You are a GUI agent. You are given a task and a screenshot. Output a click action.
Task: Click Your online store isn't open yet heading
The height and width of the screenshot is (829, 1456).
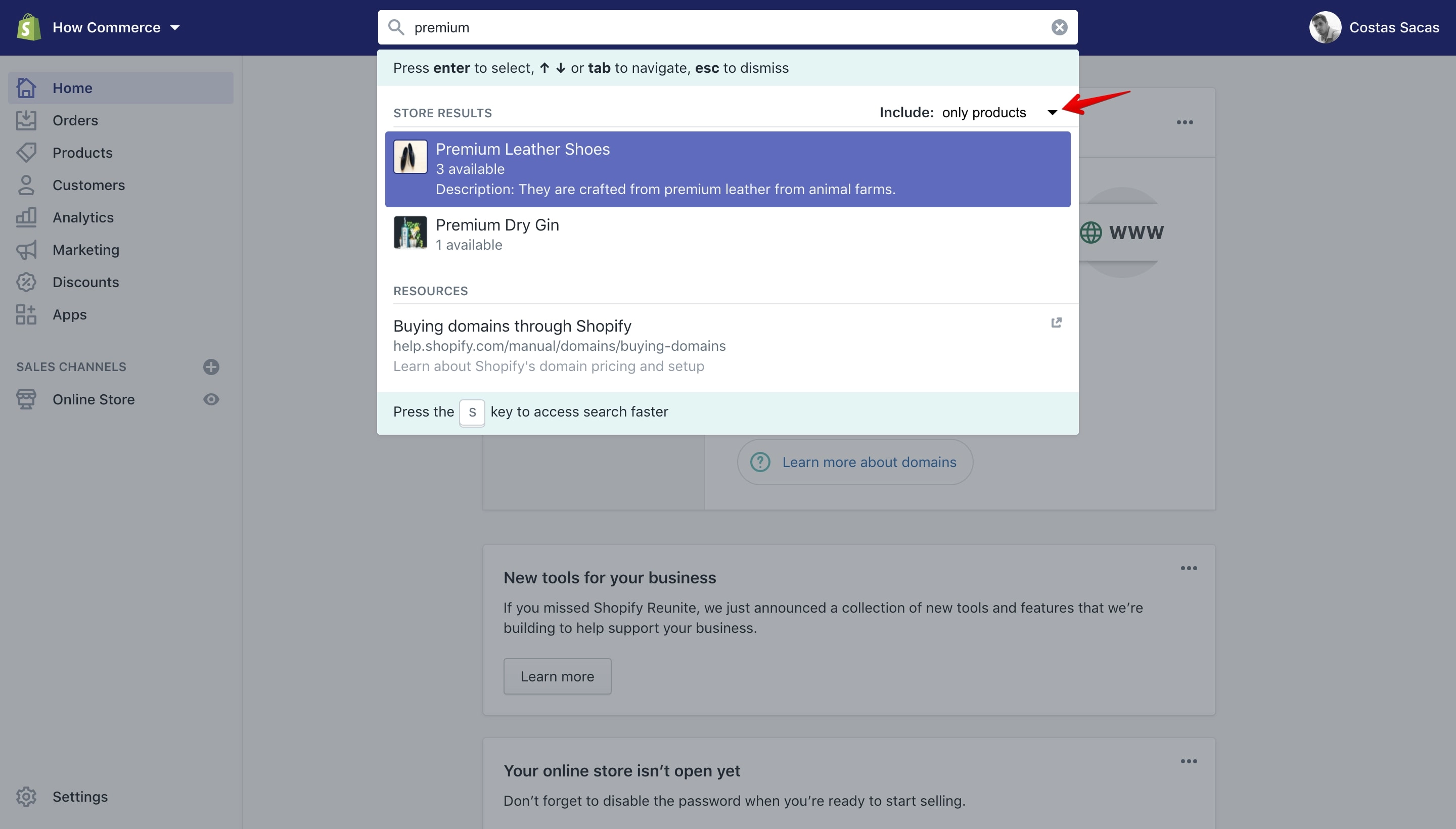[621, 770]
